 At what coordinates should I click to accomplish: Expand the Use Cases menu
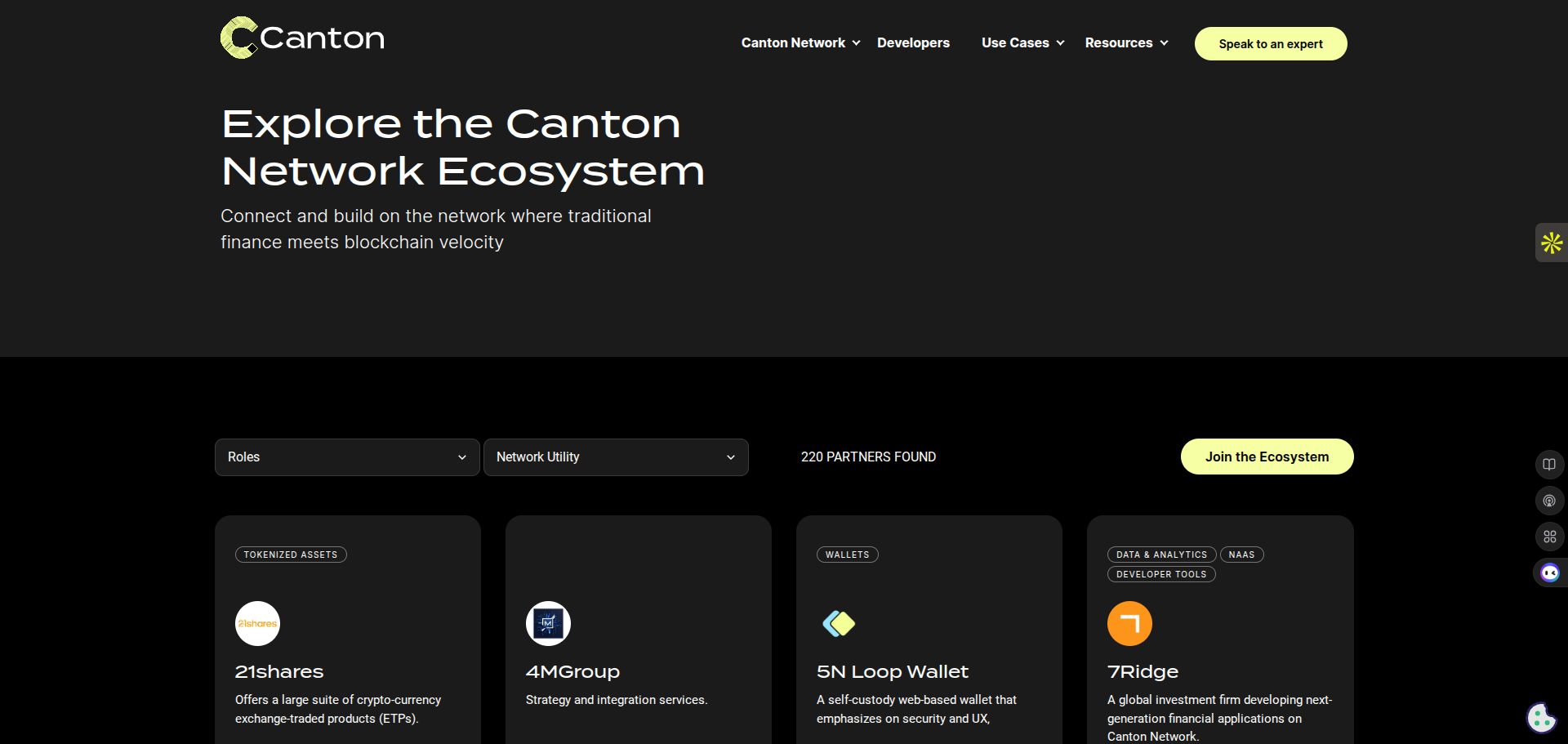pos(1022,43)
